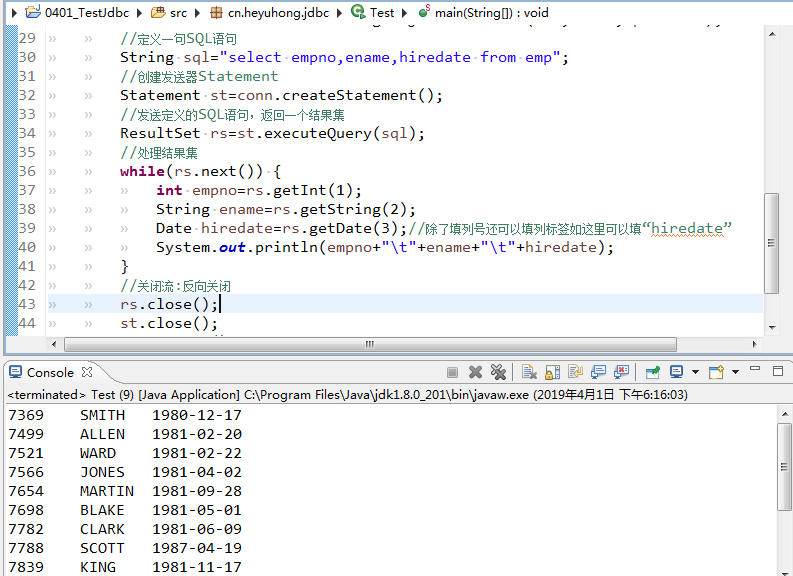Click the 0401_TestJdbc project breadcrumb
Viewport: 793px width, 576px height.
click(87, 13)
